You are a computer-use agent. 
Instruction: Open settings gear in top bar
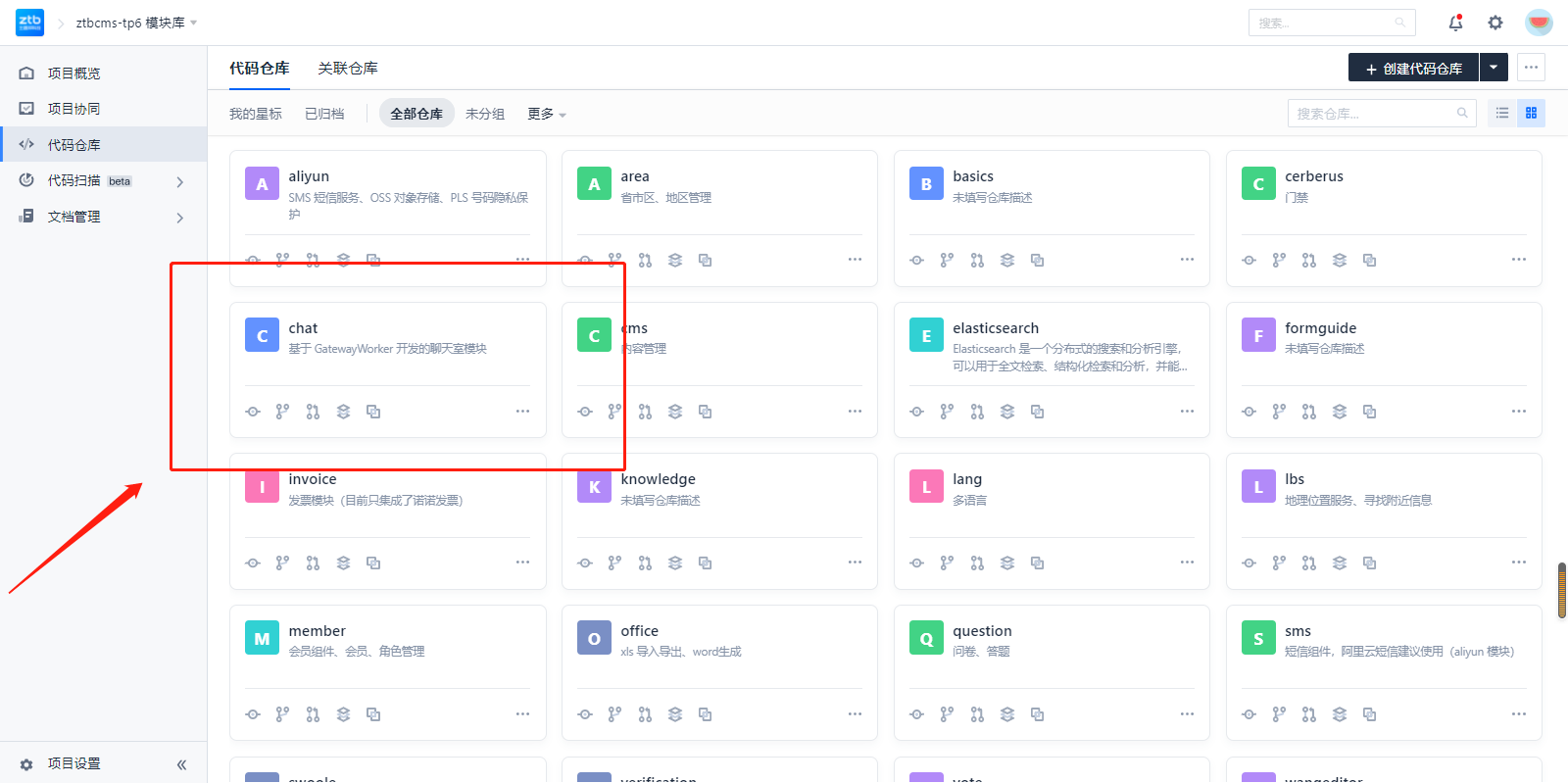(1495, 23)
